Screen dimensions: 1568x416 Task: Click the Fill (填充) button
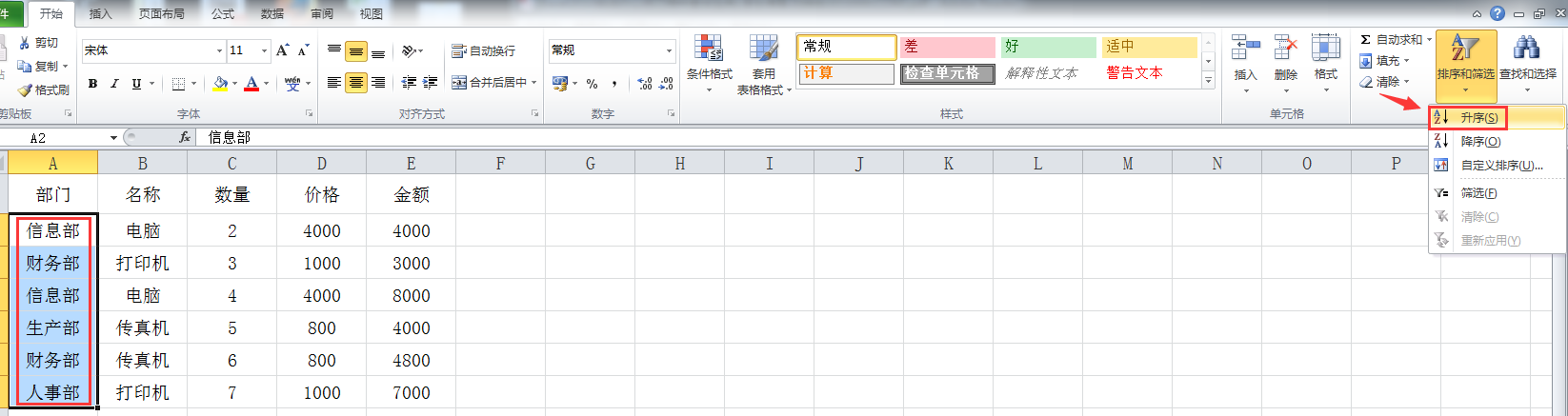tap(1384, 60)
